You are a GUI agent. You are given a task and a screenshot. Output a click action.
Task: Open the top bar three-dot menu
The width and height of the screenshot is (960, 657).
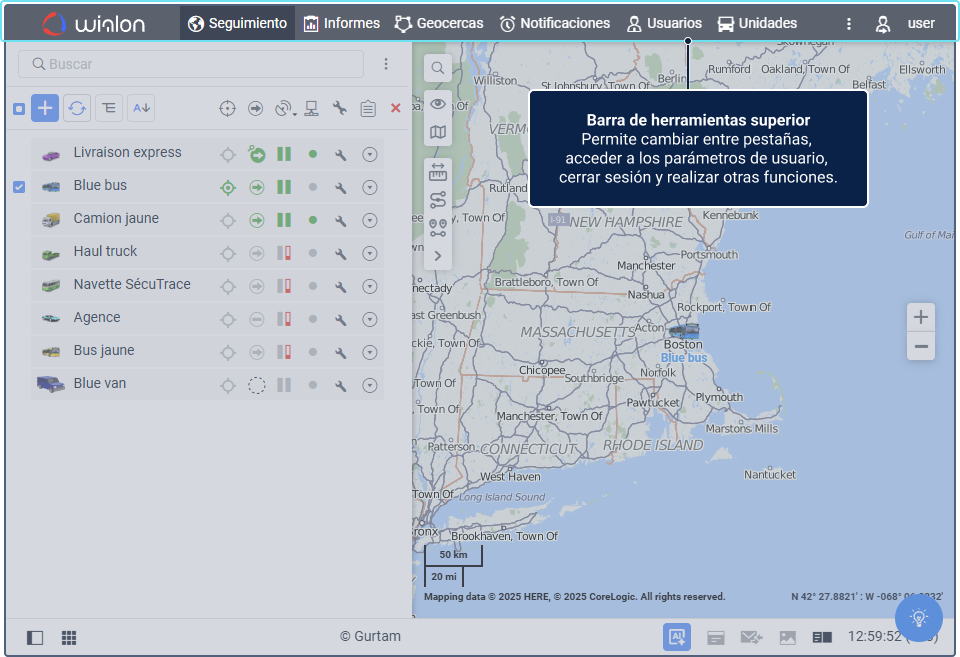(x=849, y=24)
